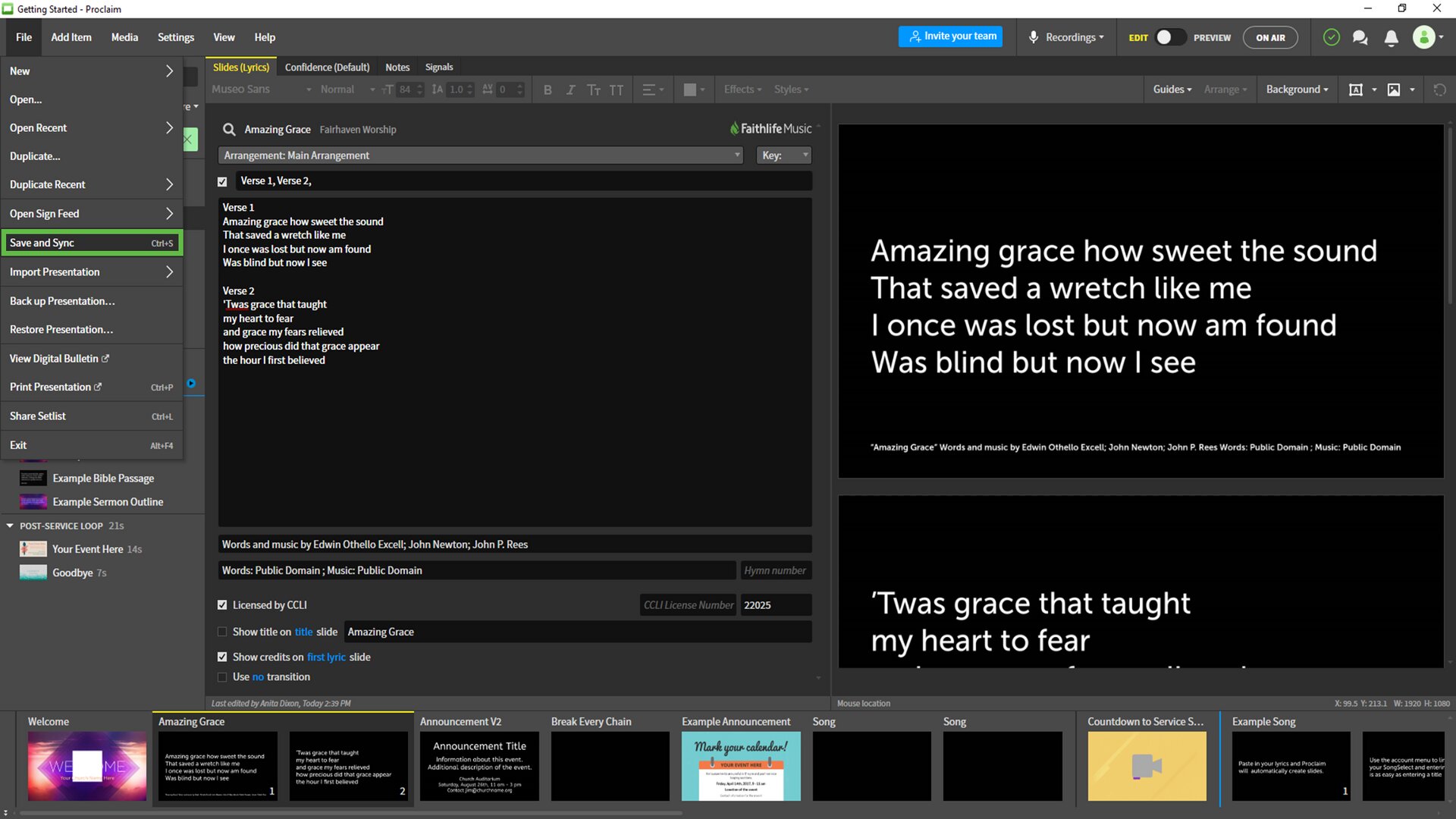
Task: Open the external link icon beside Print Presentation
Action: [x=98, y=387]
